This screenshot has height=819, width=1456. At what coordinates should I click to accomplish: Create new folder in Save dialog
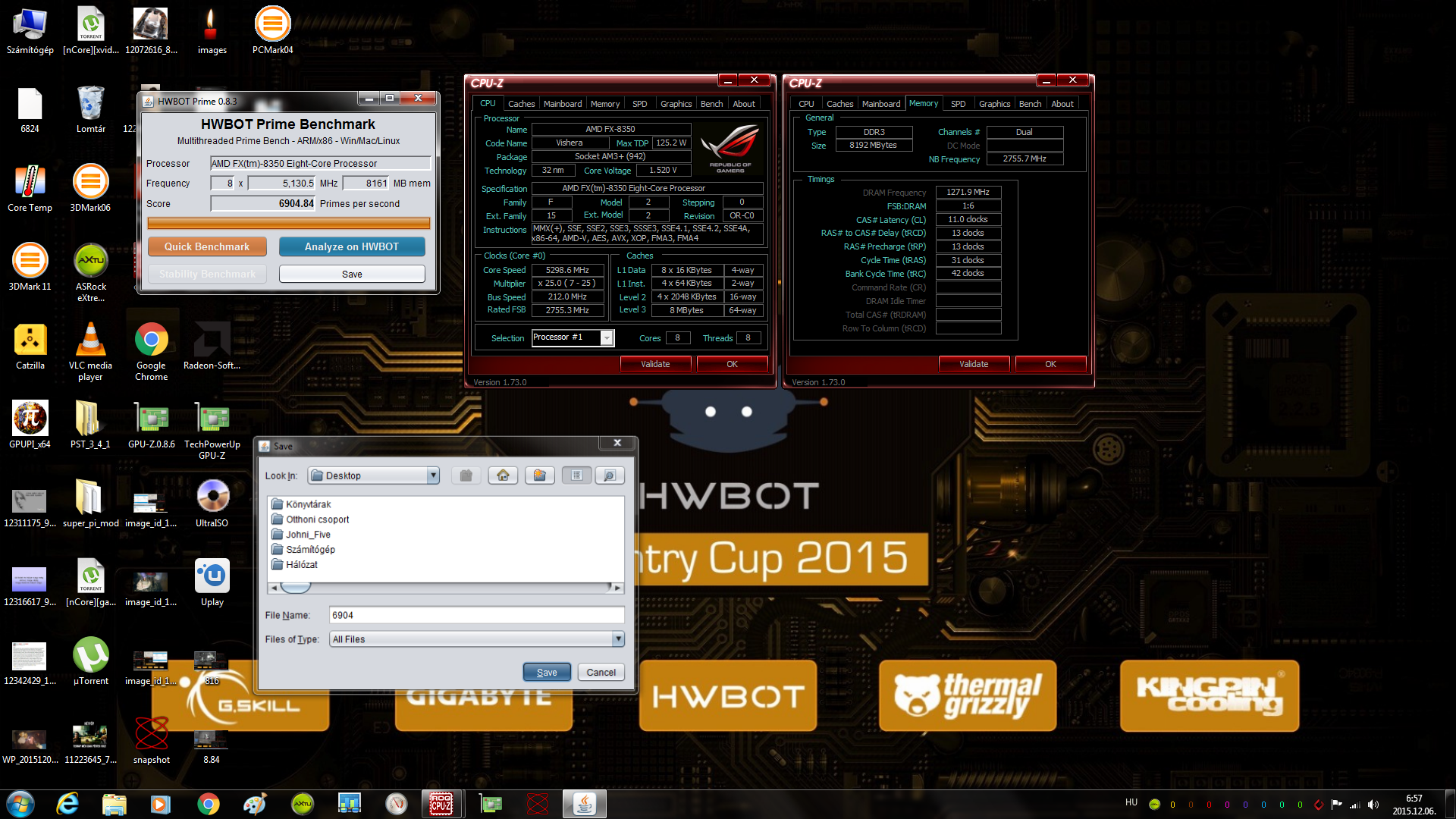coord(539,475)
